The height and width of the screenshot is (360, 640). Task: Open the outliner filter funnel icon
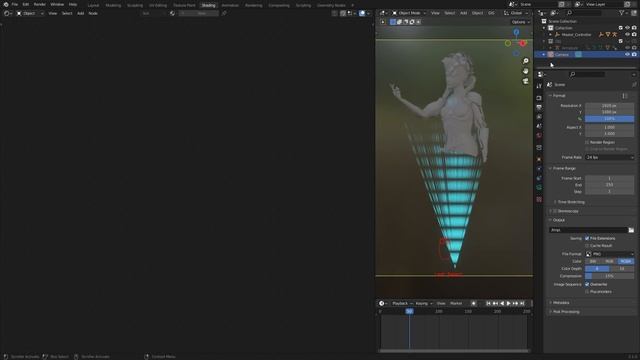point(622,13)
